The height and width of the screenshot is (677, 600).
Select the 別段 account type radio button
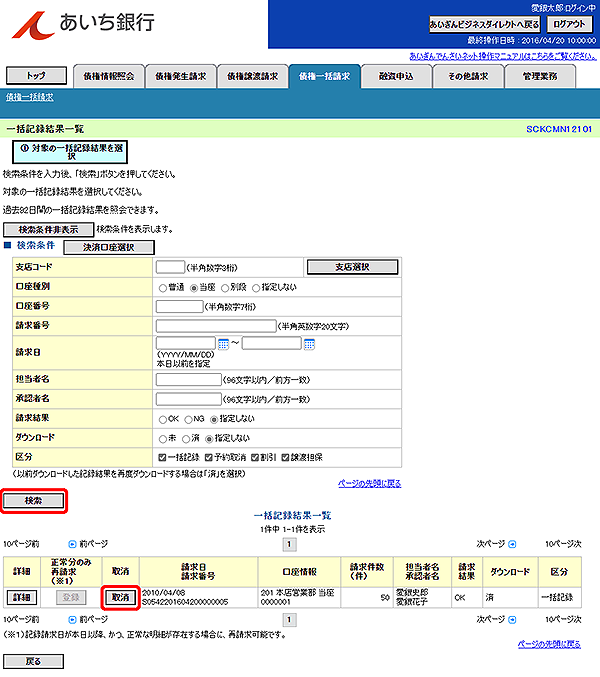click(225, 288)
